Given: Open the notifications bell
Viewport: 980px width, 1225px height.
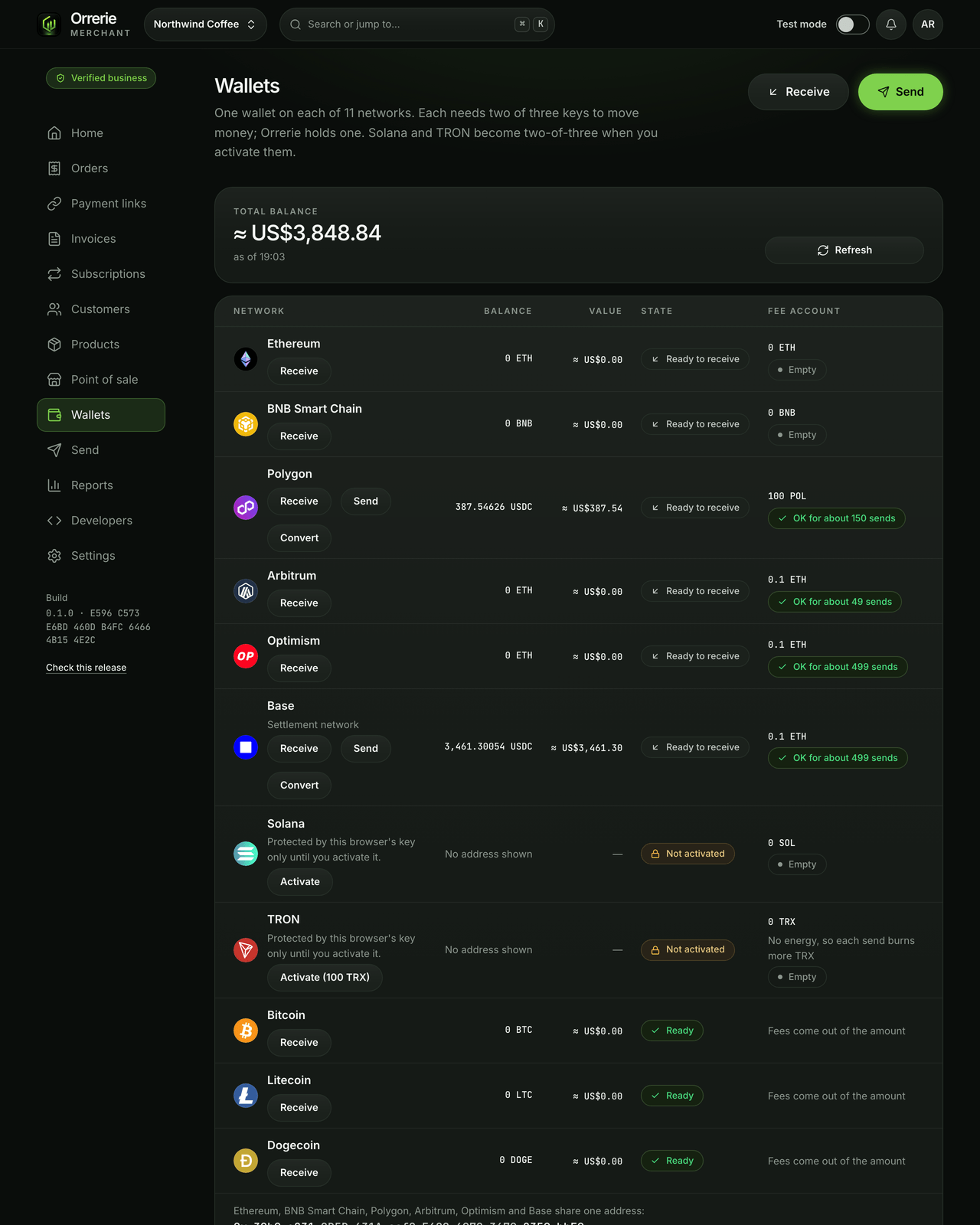Looking at the screenshot, I should pos(891,24).
